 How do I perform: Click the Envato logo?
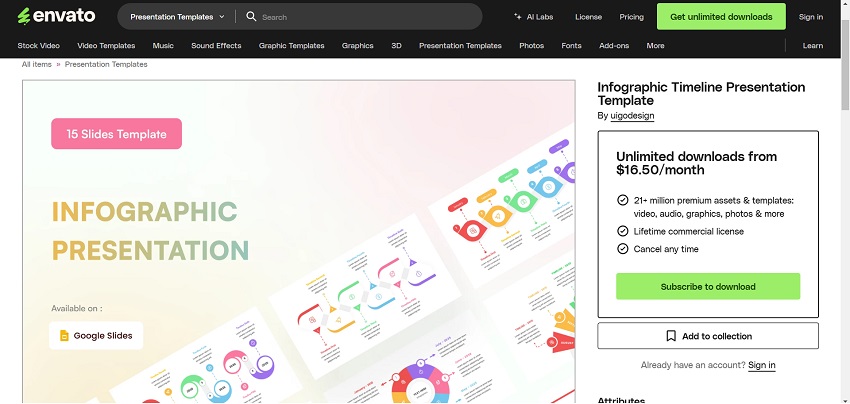coord(56,16)
